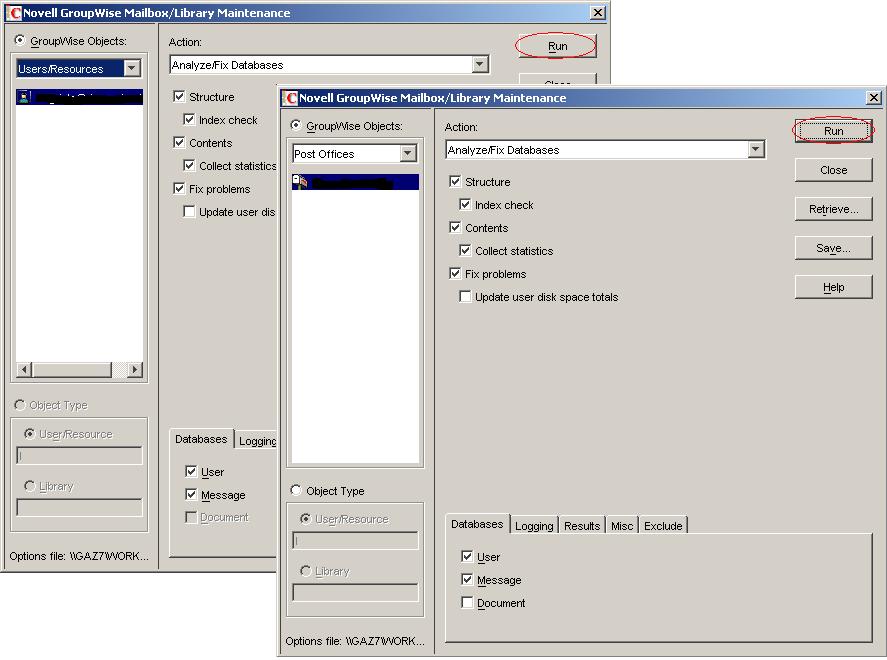Uncheck Index check in front window

465,205
